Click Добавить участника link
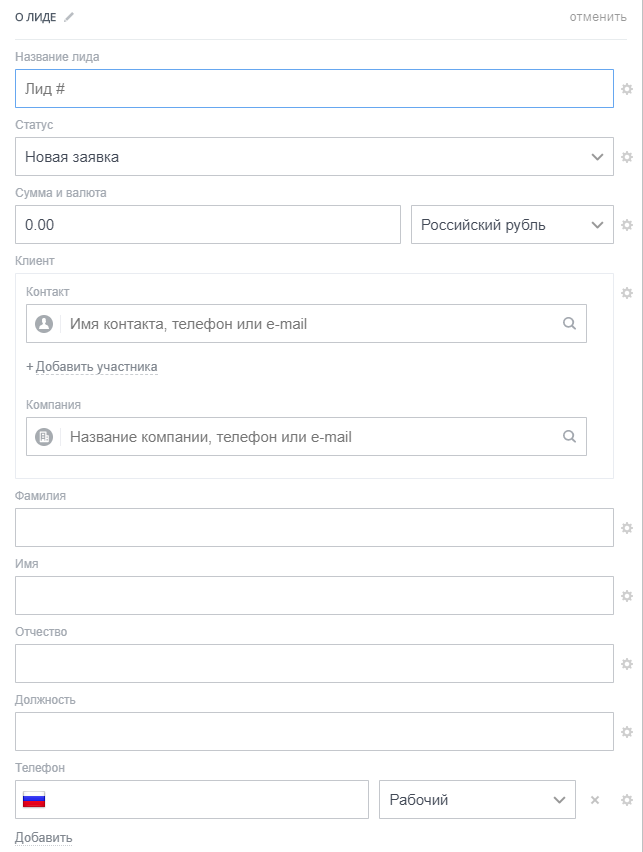This screenshot has width=643, height=852. click(x=96, y=367)
